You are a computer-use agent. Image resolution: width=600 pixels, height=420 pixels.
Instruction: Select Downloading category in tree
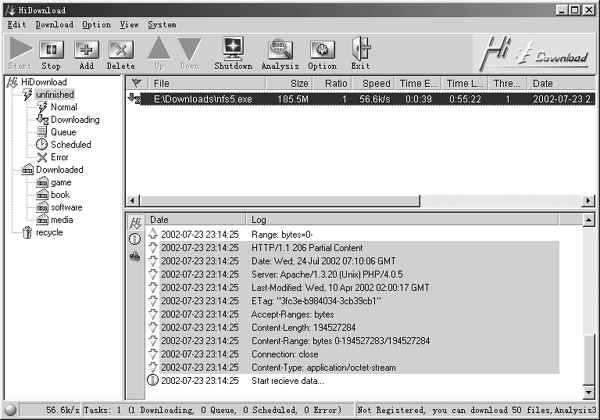(75, 119)
